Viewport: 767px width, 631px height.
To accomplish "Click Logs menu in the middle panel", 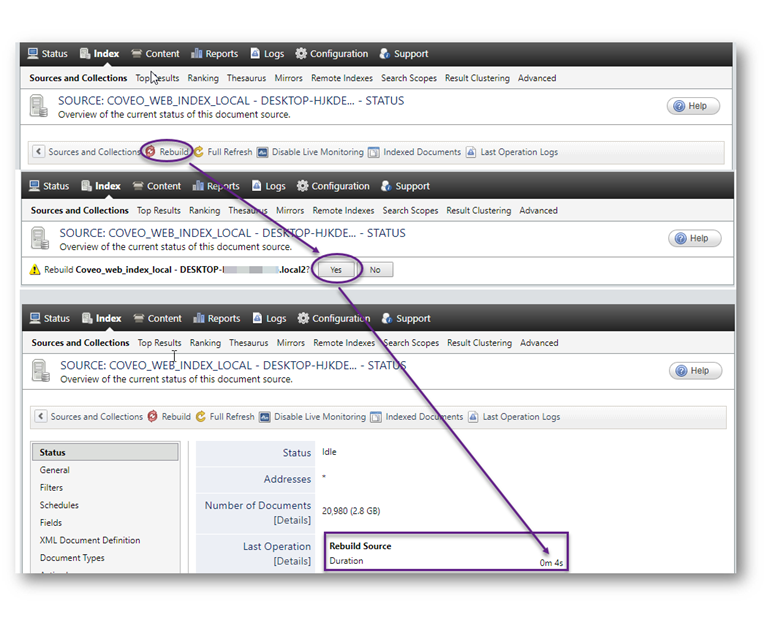I will pos(269,186).
